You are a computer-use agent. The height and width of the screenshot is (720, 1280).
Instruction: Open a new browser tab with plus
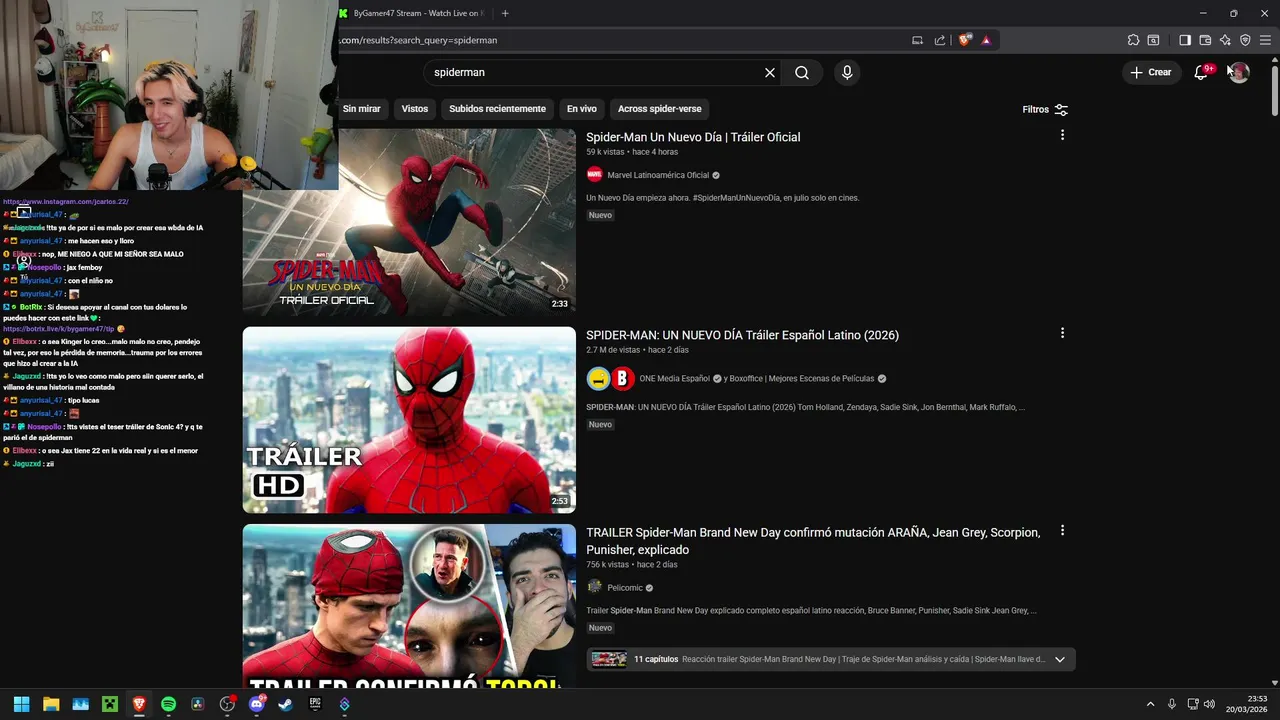pos(505,13)
